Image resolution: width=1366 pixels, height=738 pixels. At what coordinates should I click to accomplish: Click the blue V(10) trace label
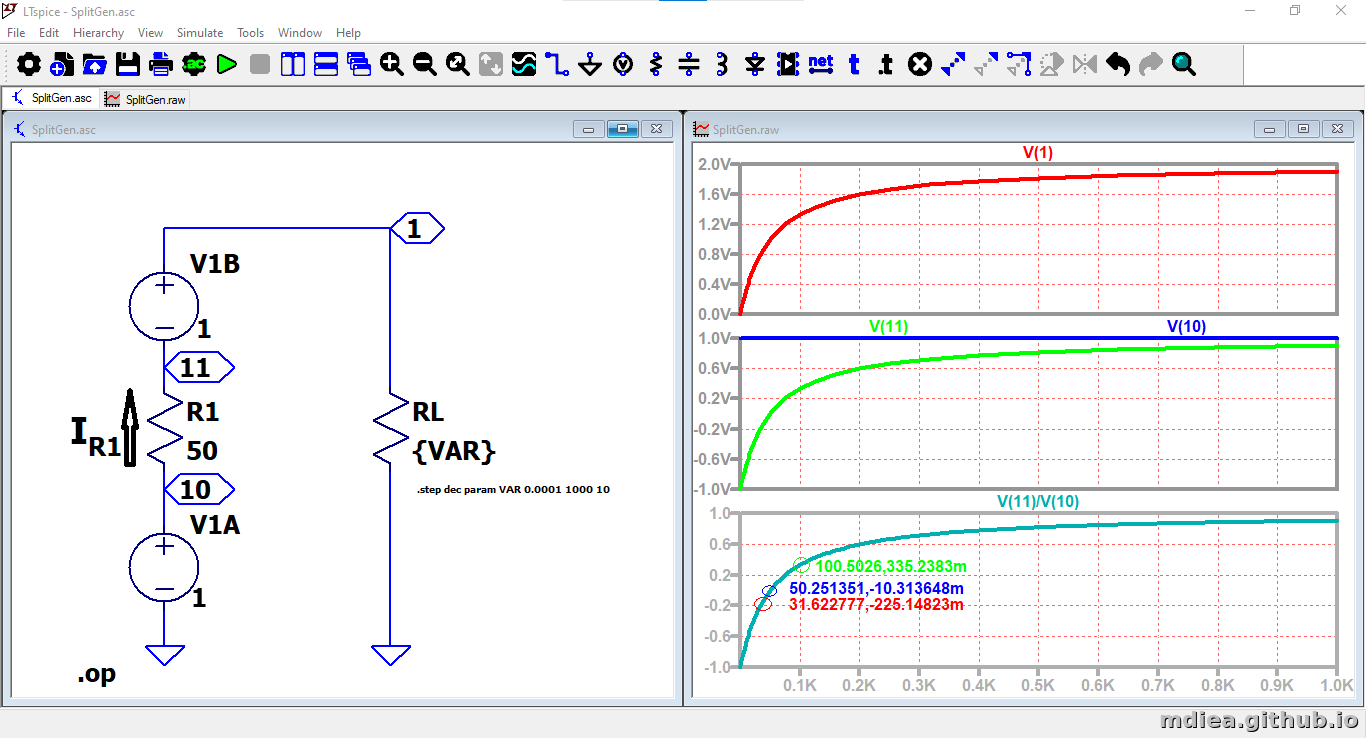[1187, 326]
